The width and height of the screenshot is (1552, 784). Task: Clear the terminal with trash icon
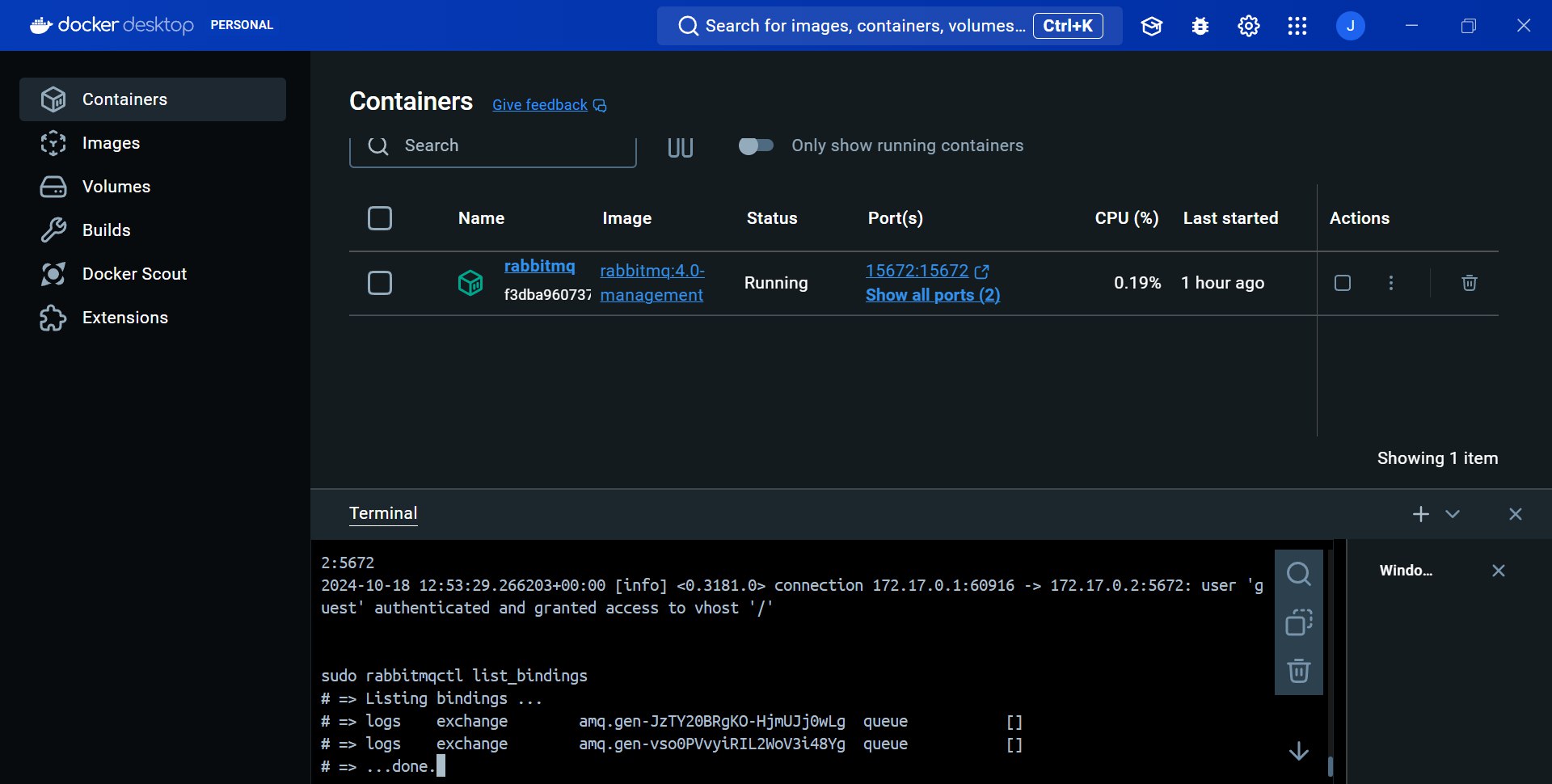[1299, 671]
